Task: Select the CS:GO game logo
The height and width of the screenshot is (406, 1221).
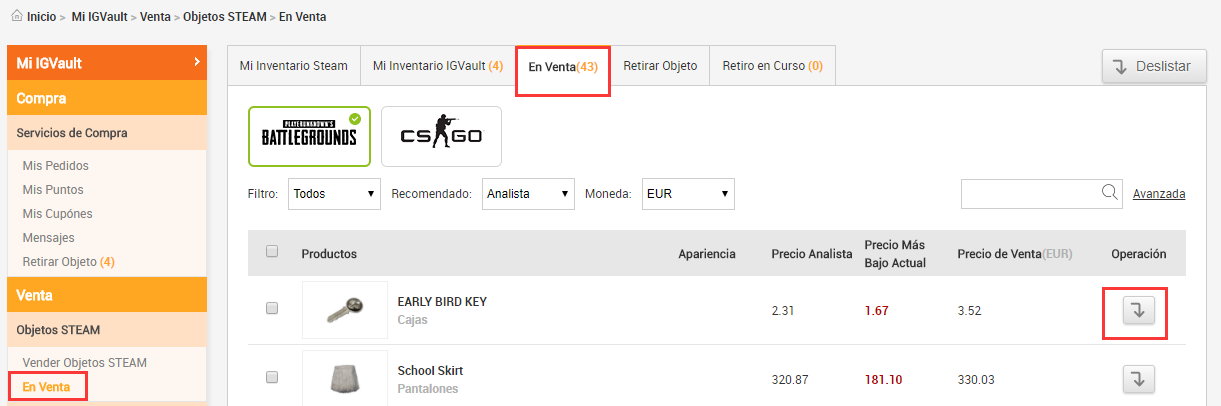Action: pos(441,136)
